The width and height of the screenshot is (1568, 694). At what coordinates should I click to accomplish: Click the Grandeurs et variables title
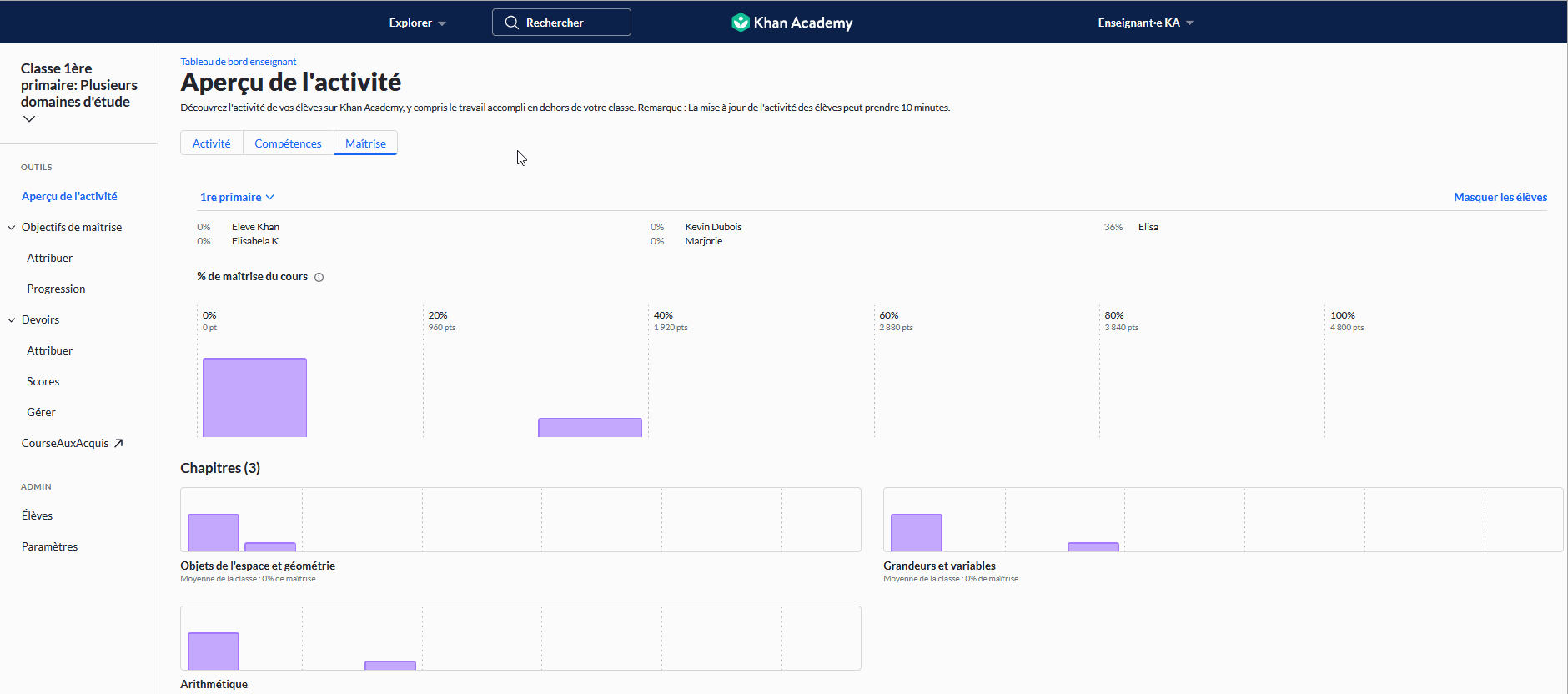point(939,566)
